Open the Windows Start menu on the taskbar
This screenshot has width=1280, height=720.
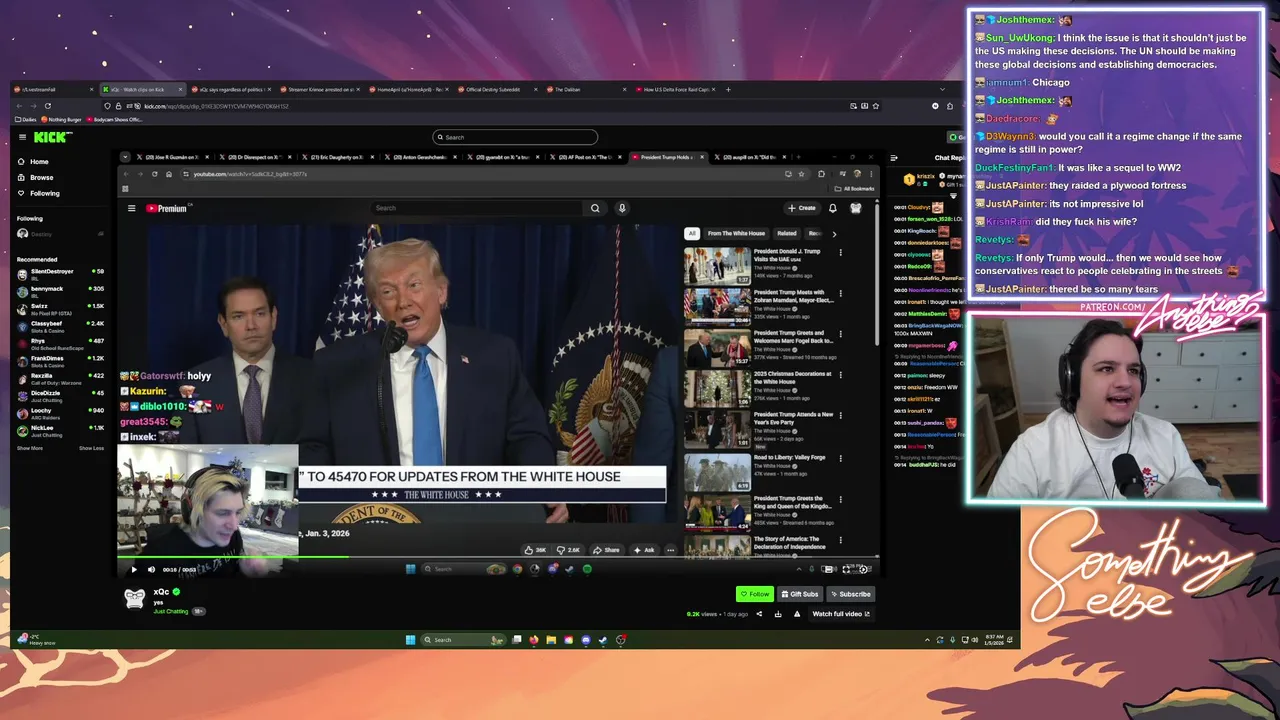[x=410, y=640]
